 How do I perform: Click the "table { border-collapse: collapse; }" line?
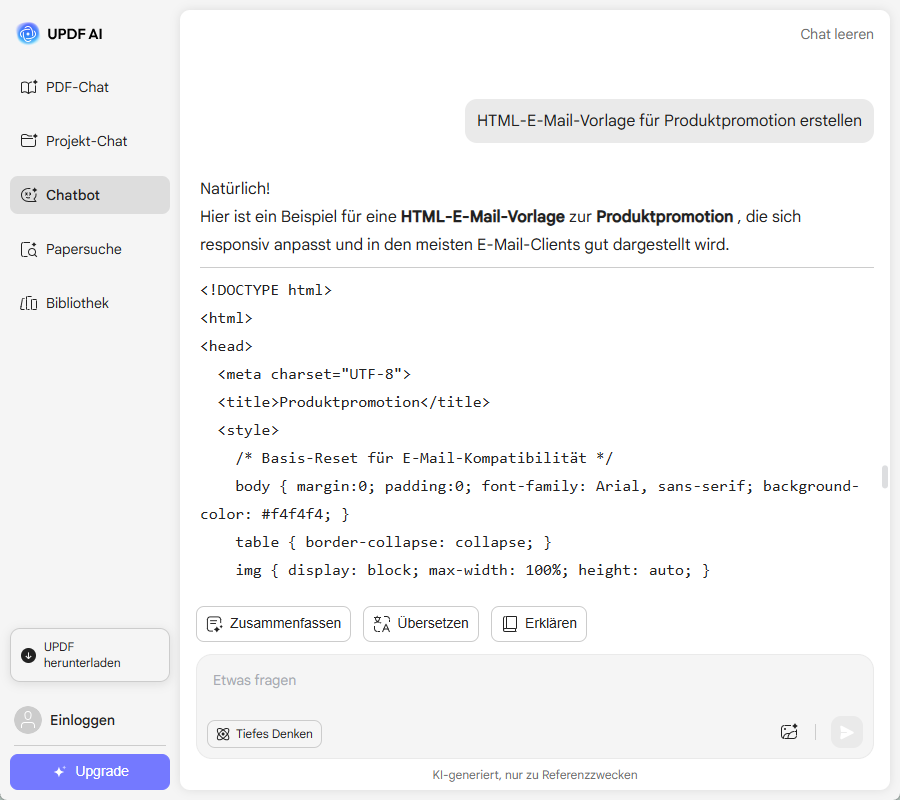393,542
